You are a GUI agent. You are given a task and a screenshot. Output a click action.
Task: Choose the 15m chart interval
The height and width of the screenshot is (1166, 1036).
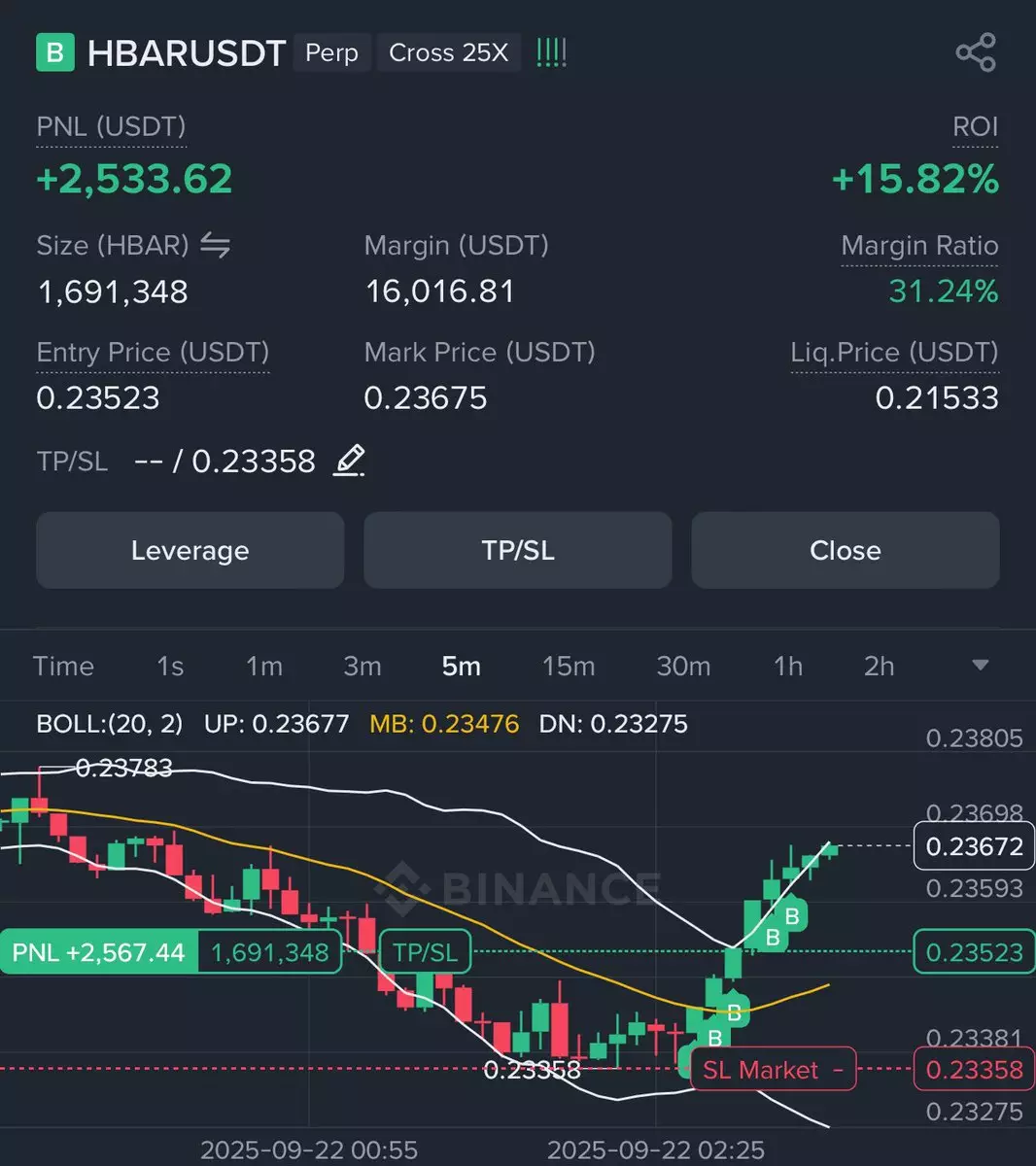coord(569,666)
